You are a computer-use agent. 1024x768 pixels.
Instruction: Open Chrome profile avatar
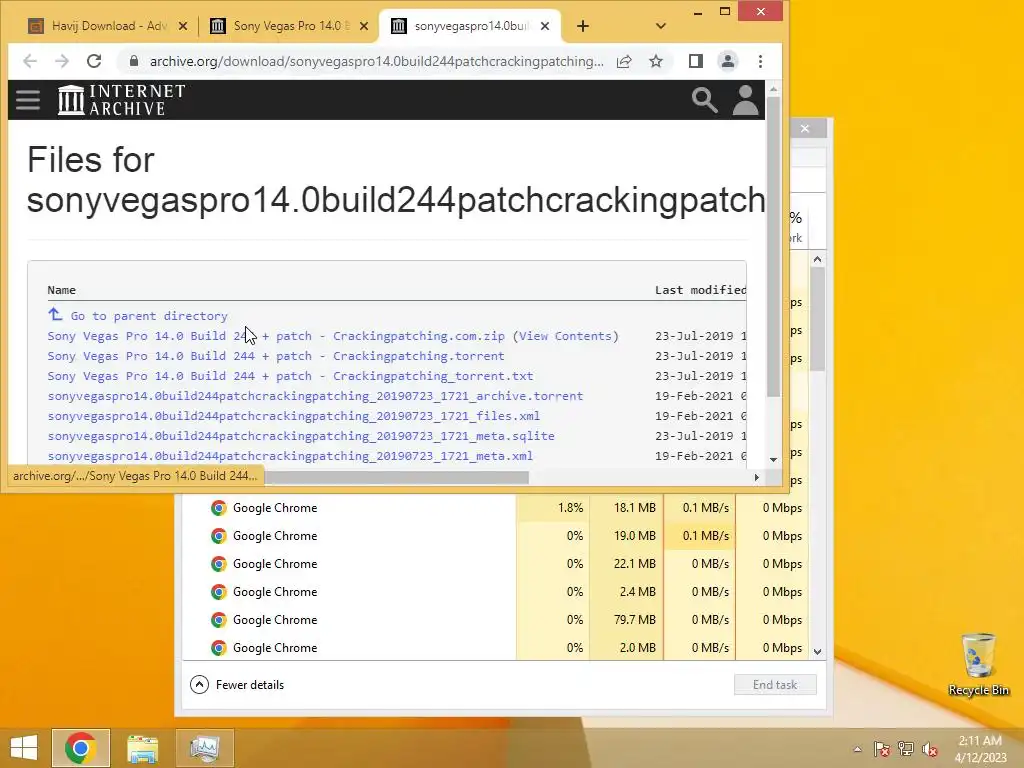click(728, 61)
